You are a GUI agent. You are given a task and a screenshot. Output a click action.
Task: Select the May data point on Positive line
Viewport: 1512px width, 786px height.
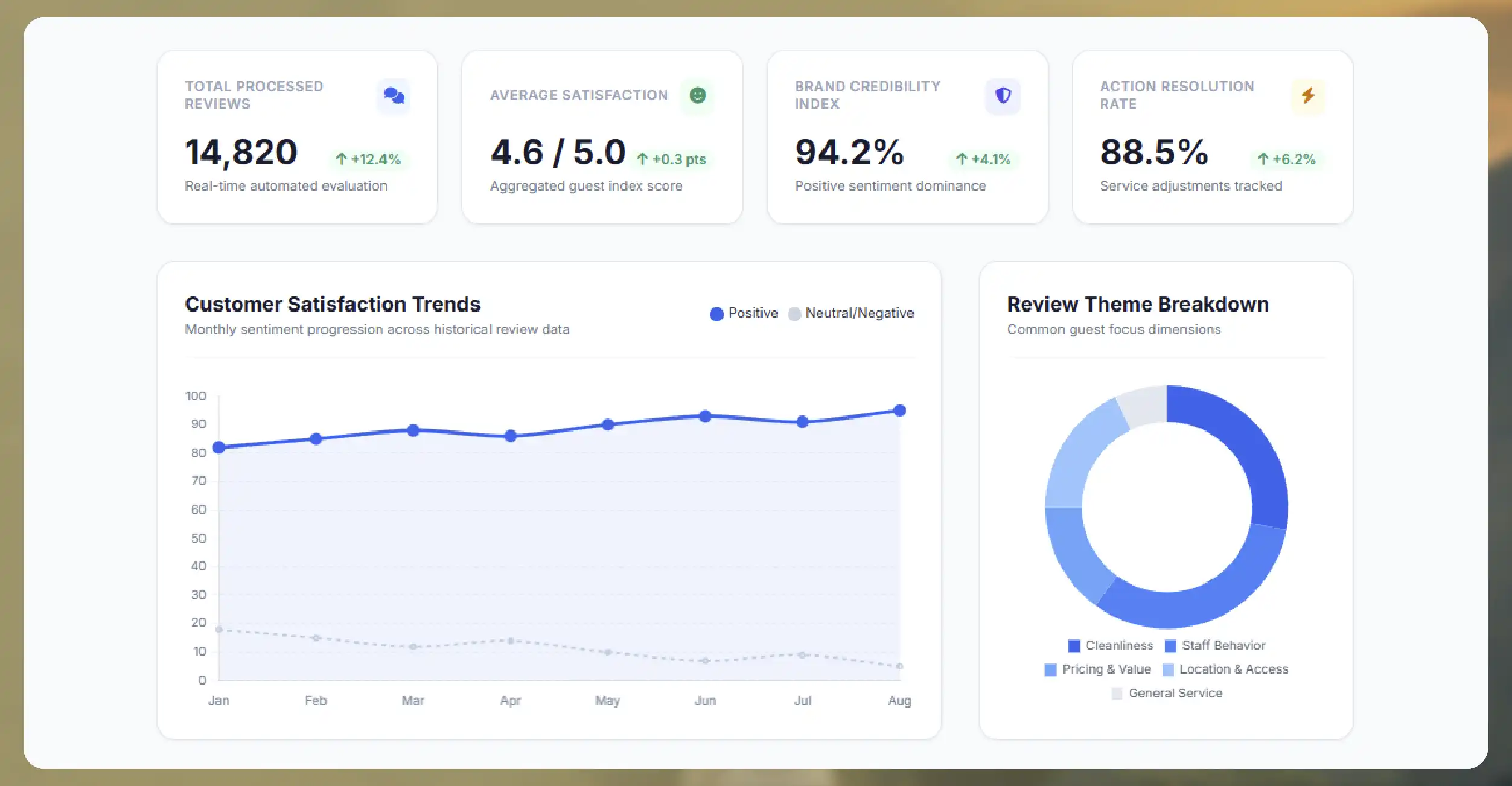[608, 425]
